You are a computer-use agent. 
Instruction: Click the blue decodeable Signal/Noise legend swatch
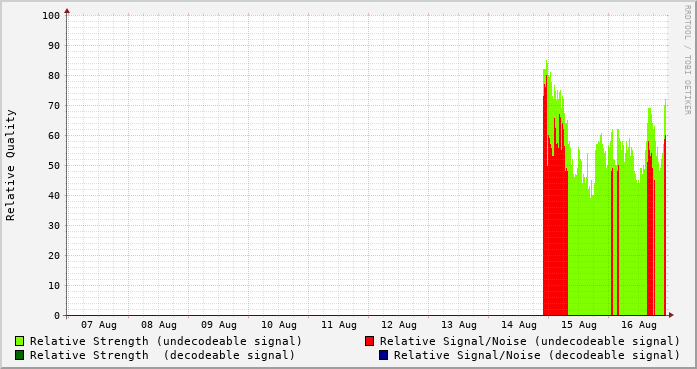tap(383, 355)
